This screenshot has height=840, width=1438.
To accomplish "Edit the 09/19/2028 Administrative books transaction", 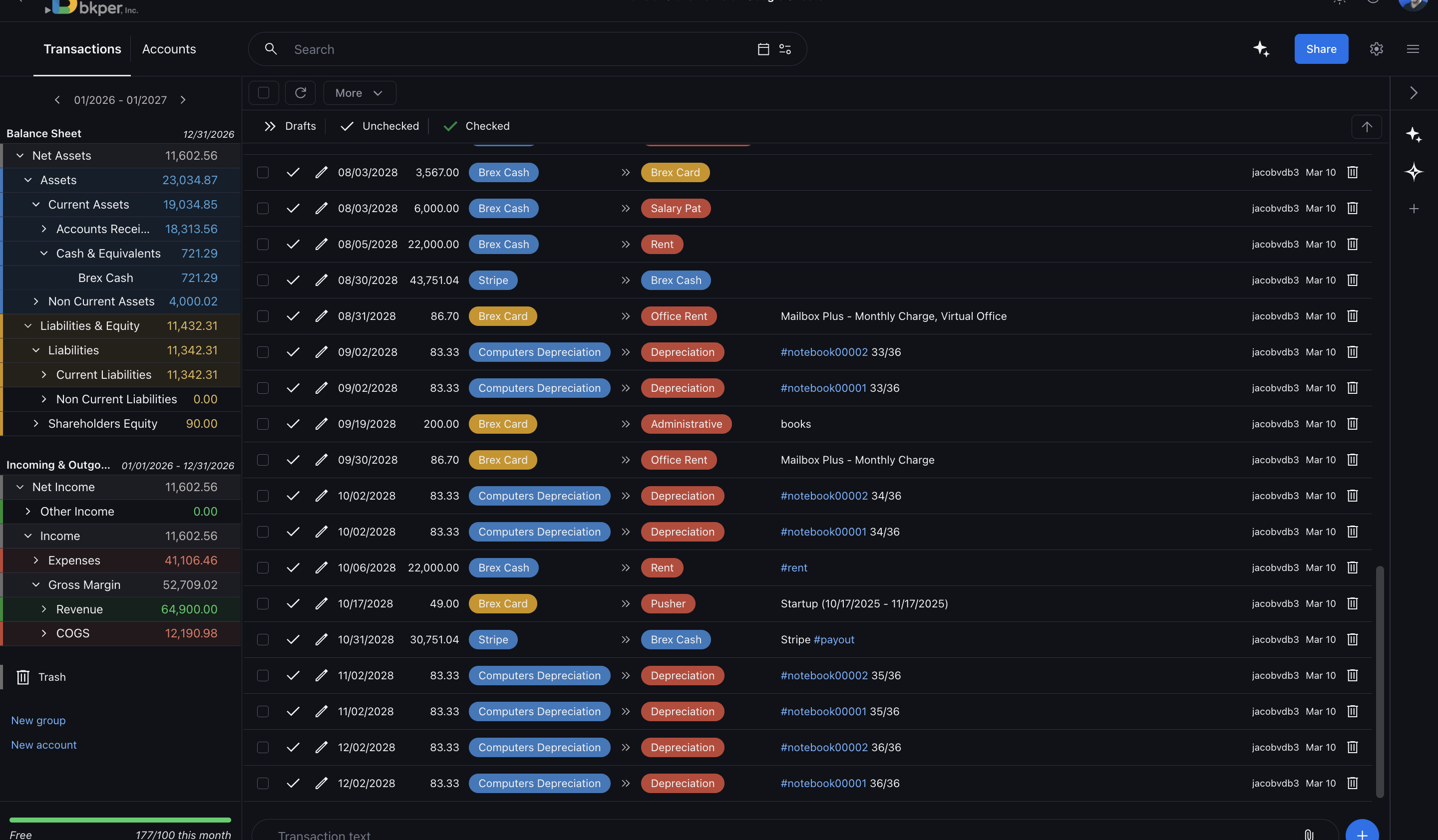I will click(x=321, y=424).
